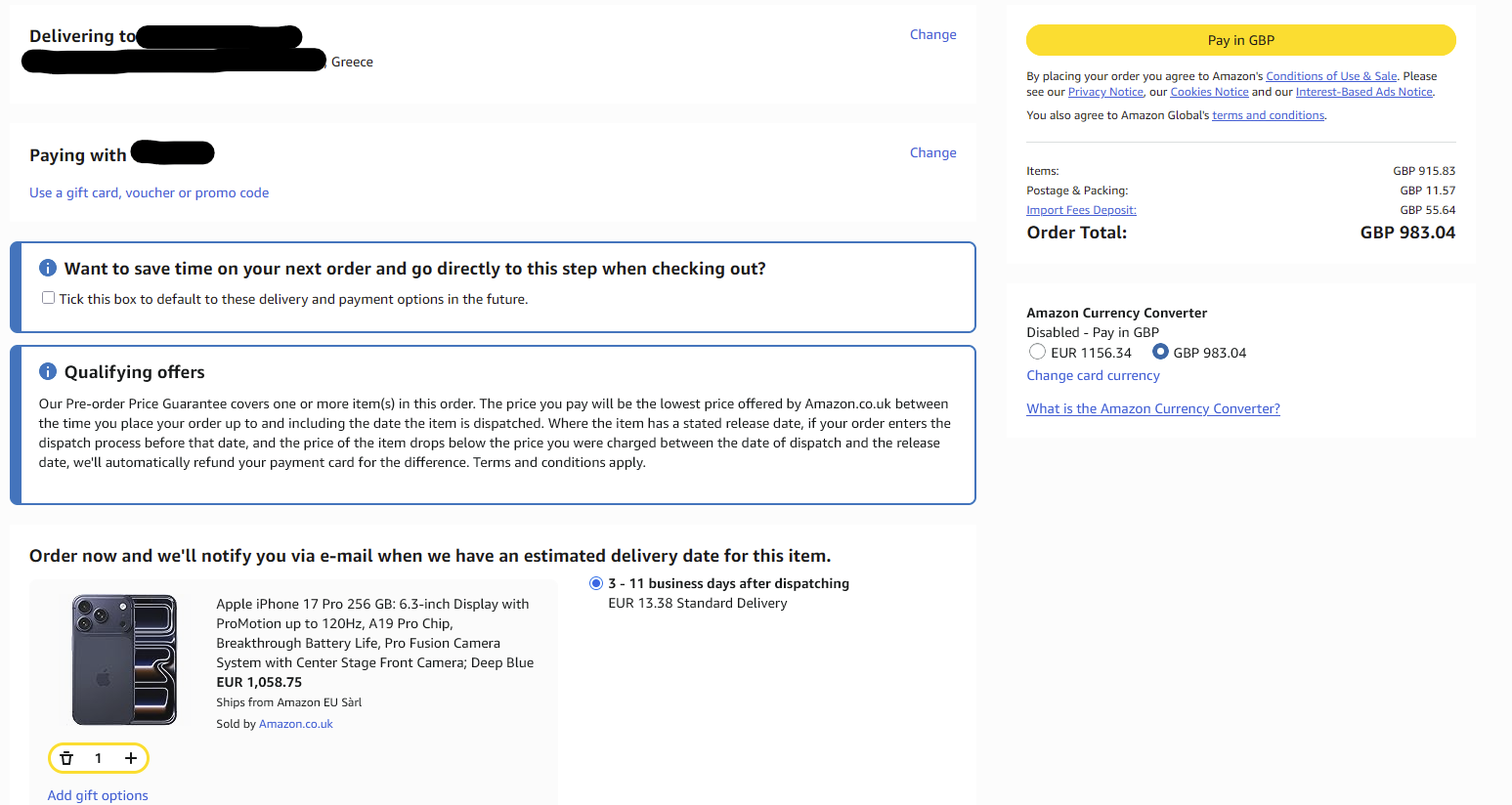Screen dimensions: 1512x805
Task: Select the GBP 983.04 currency option
Action: point(1160,352)
